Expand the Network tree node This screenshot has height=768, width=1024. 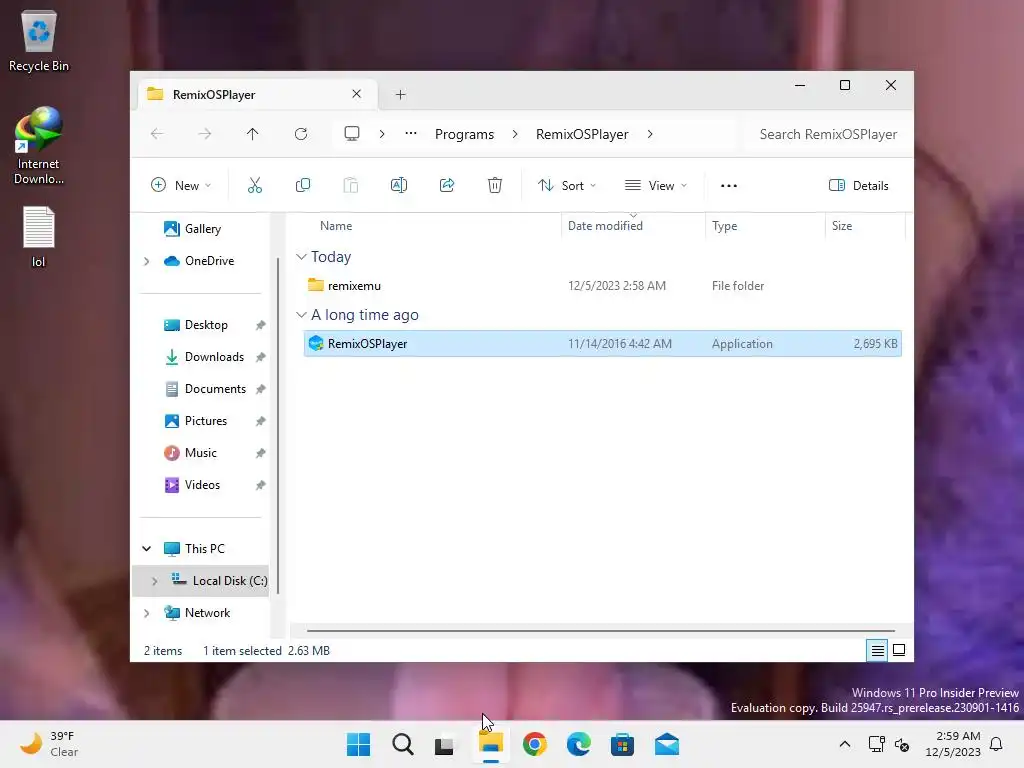[x=146, y=613]
